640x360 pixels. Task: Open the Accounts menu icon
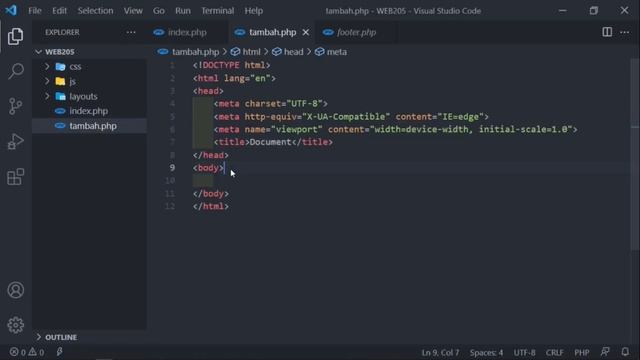[16, 290]
